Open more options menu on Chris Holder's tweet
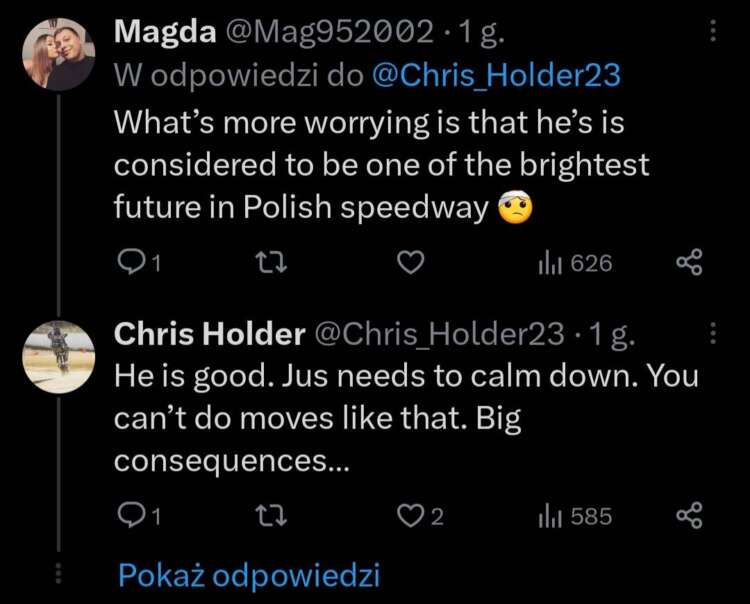This screenshot has height=604, width=750. coord(713,333)
